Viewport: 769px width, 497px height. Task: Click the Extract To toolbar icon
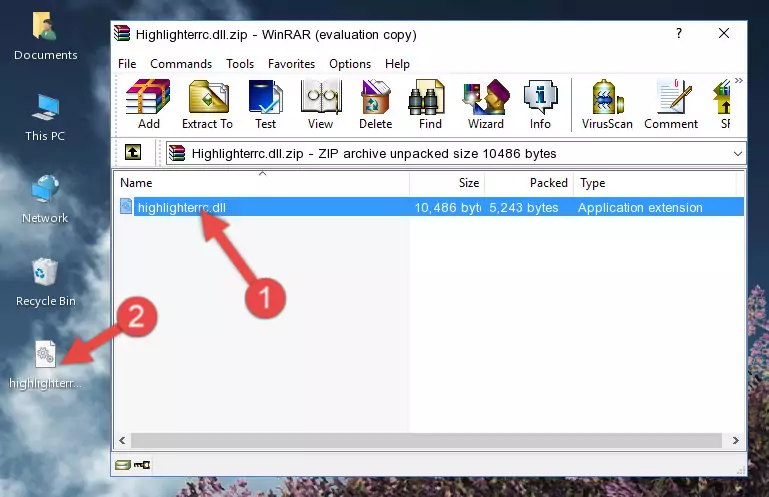pos(207,104)
